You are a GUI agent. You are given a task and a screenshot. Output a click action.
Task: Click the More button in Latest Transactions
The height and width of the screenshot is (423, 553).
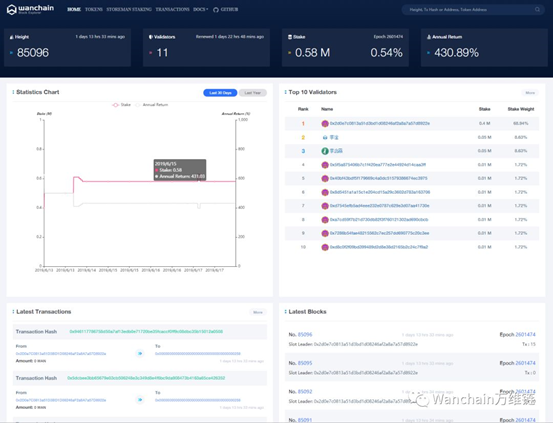[258, 312]
